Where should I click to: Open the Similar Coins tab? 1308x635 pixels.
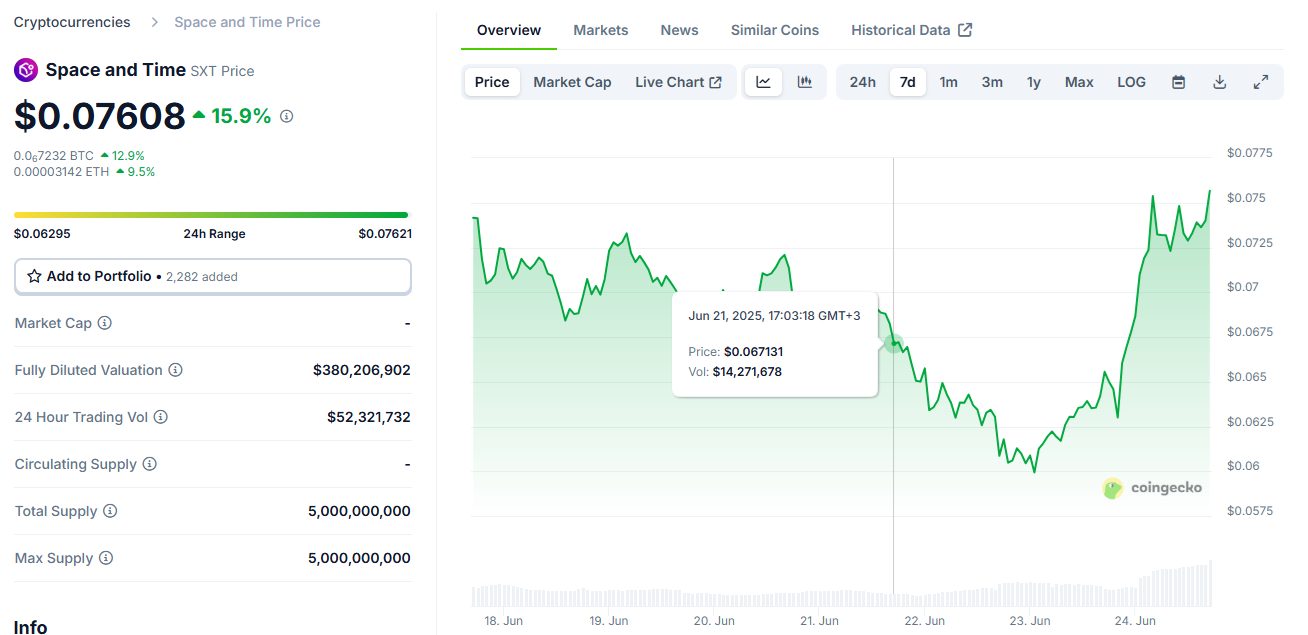(x=775, y=30)
